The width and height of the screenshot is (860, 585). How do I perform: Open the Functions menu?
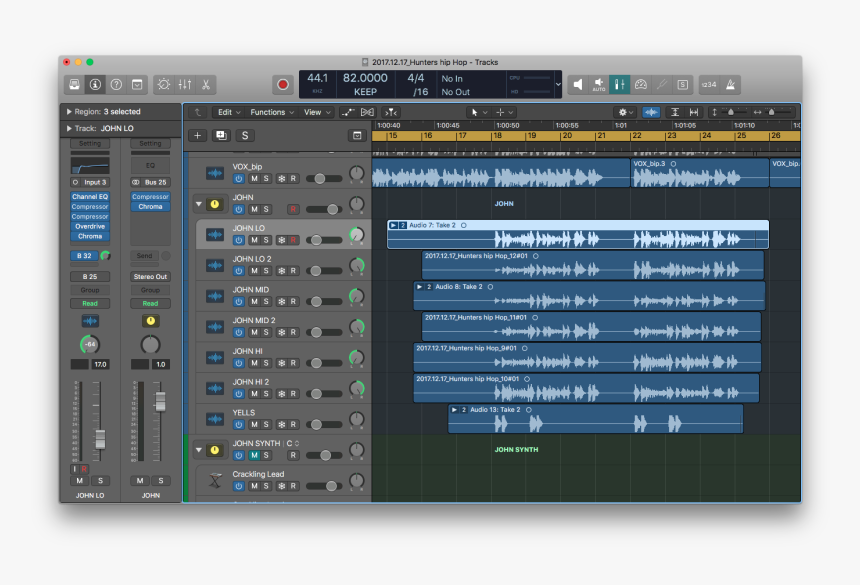[x=272, y=112]
